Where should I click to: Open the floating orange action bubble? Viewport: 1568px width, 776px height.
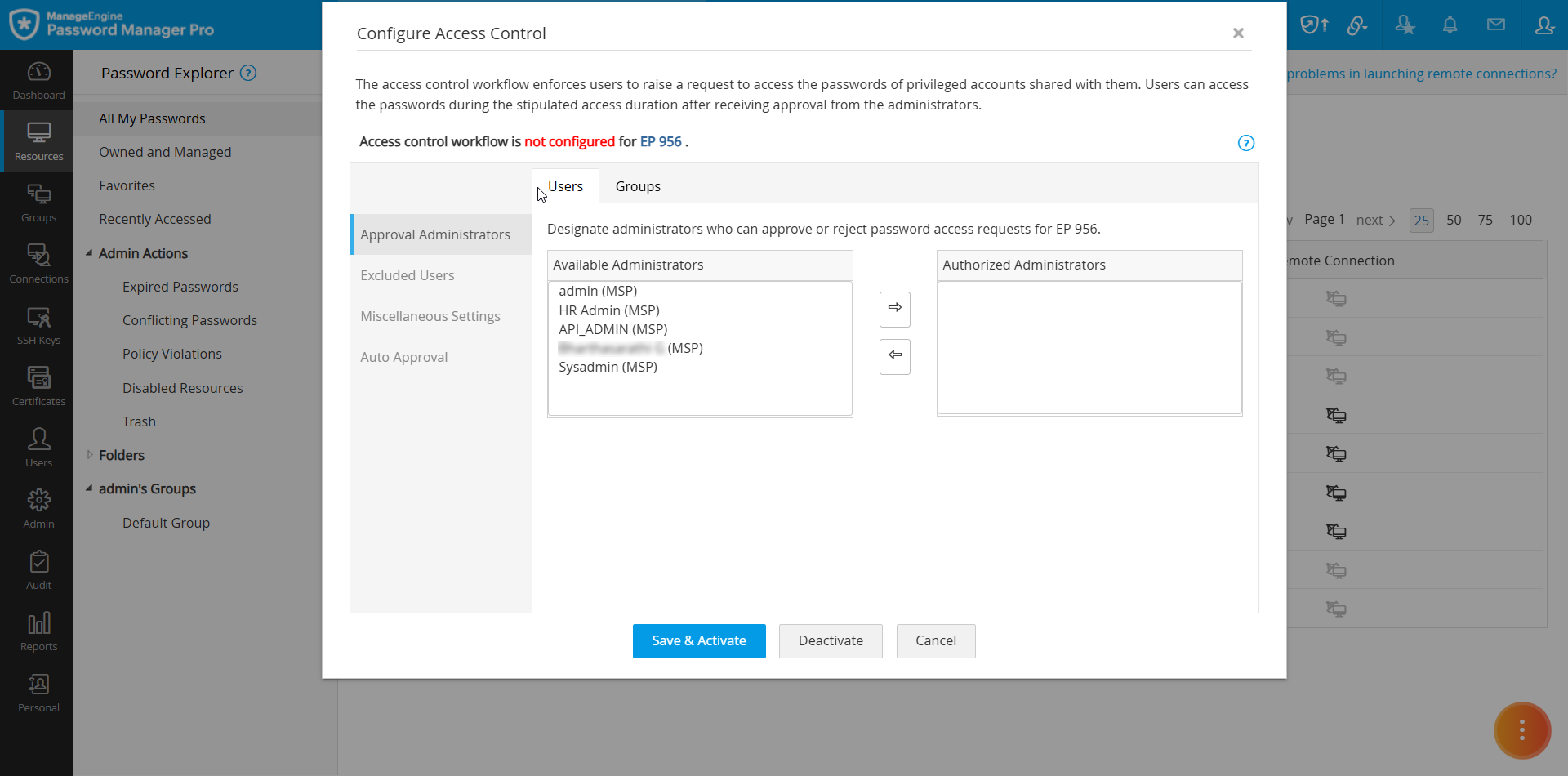click(x=1521, y=730)
